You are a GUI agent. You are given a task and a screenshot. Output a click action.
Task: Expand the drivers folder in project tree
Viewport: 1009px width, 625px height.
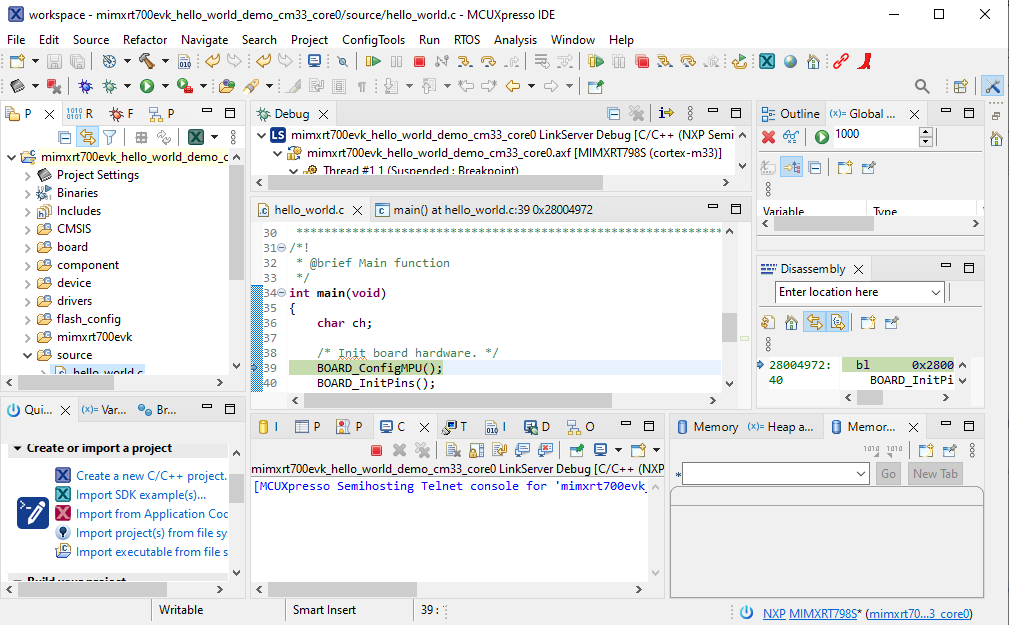[28, 301]
